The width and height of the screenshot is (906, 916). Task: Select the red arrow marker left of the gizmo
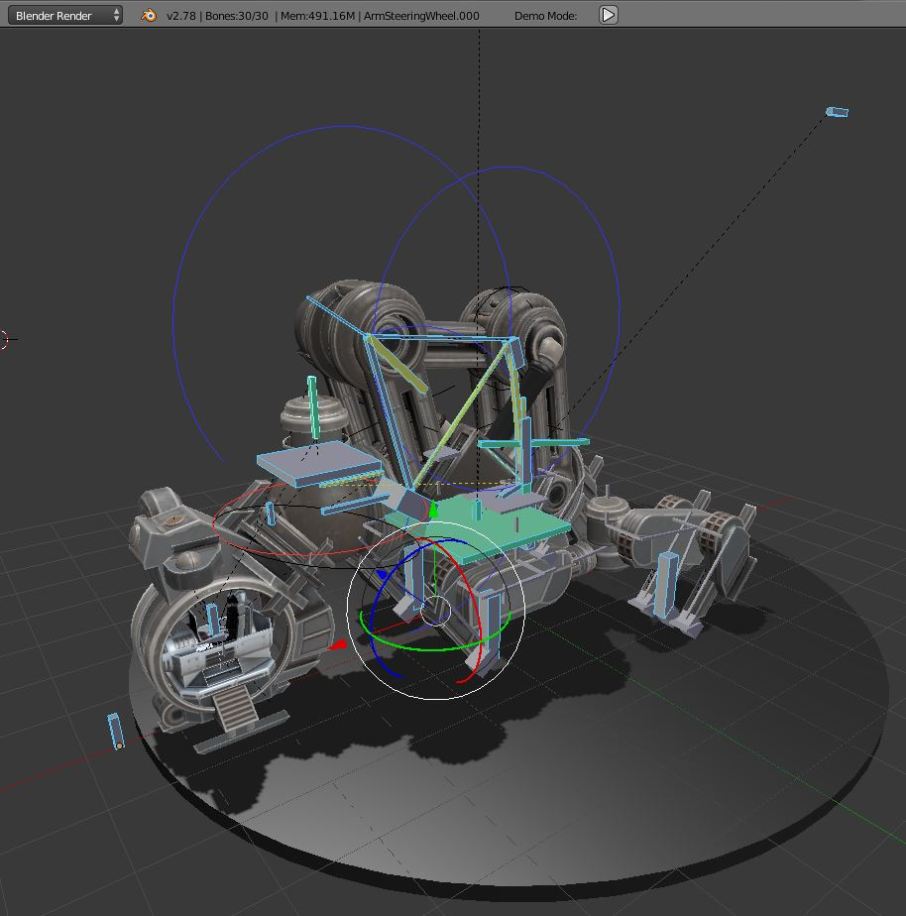point(341,645)
